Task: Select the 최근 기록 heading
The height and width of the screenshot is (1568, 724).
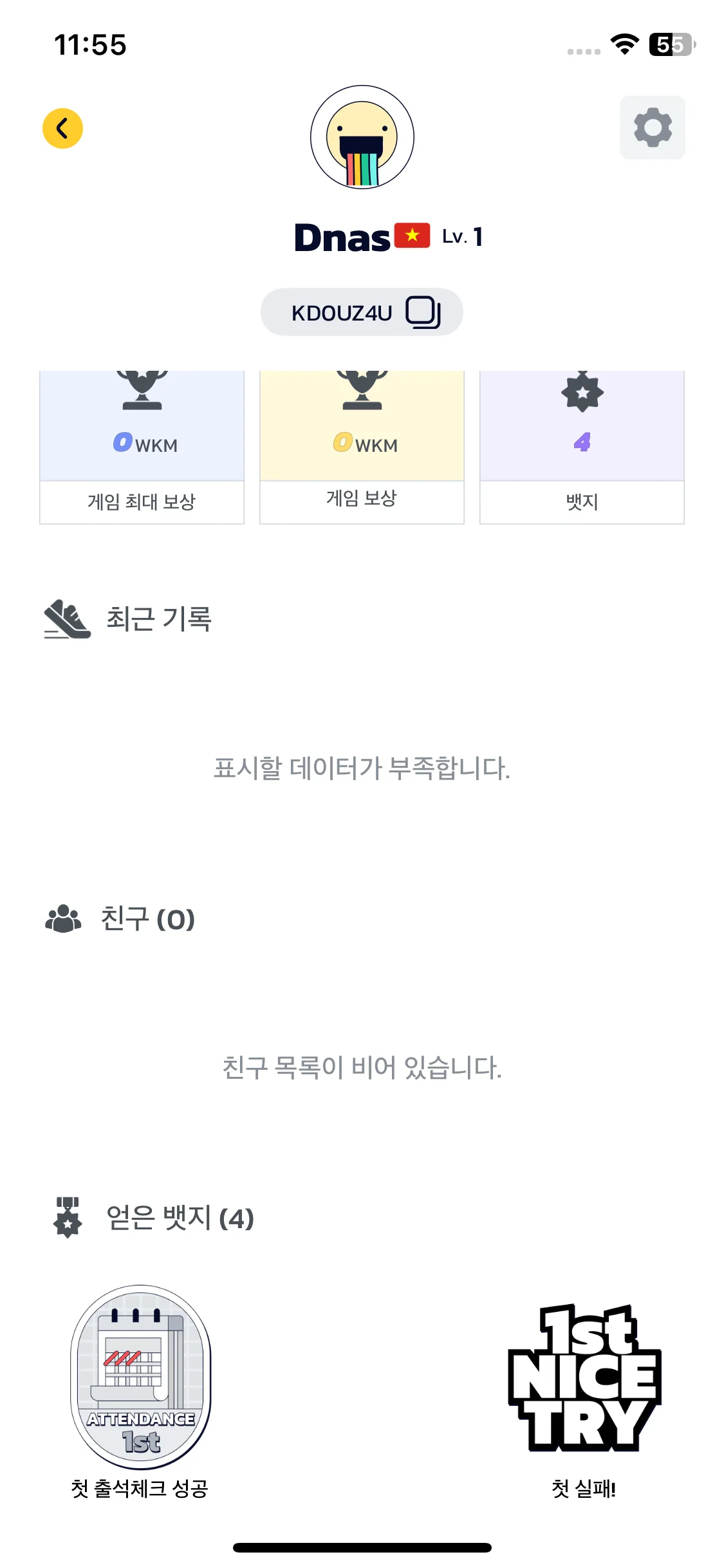Action: coord(158,619)
